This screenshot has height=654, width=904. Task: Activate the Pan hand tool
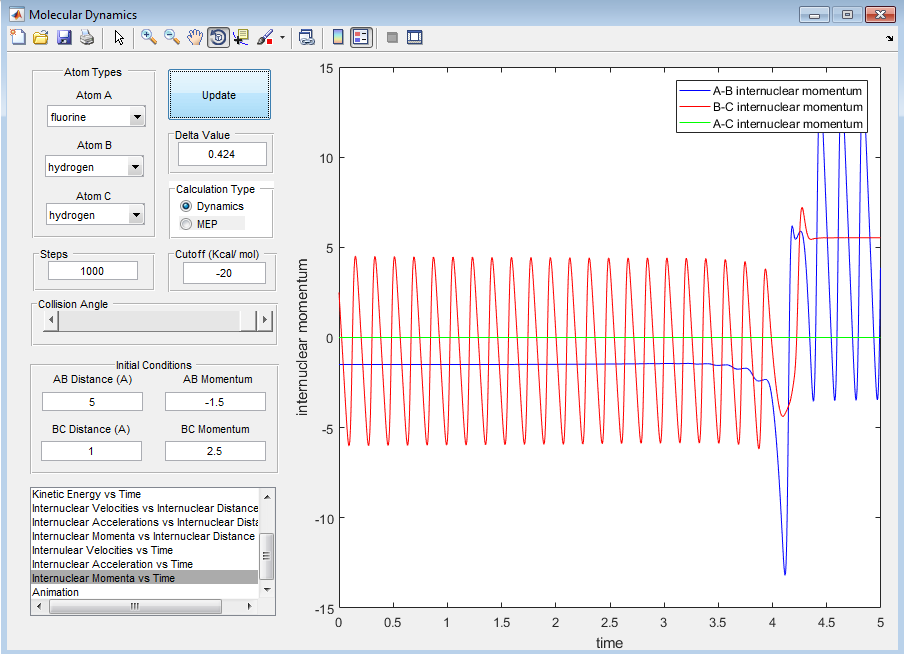tap(195, 38)
